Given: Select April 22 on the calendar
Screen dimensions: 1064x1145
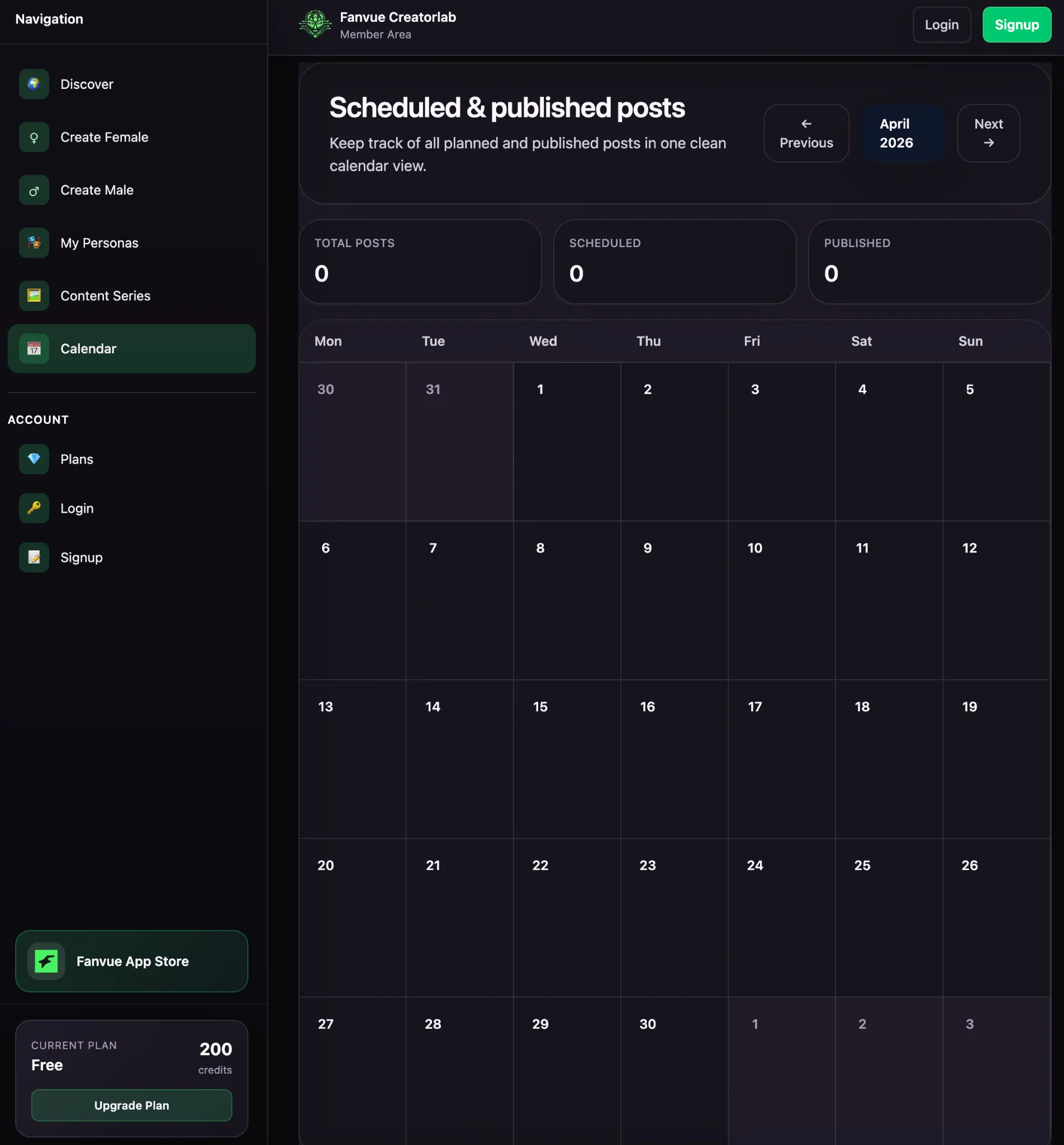Looking at the screenshot, I should 567,917.
